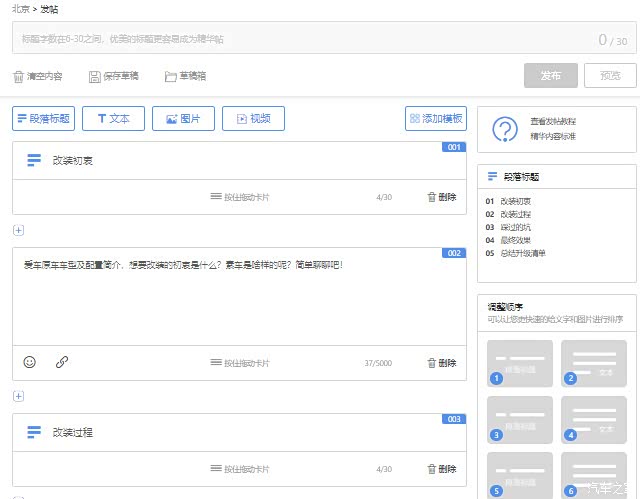Image resolution: width=640 pixels, height=499 pixels.
Task: Click the insert link icon in card 002
Action: click(x=62, y=362)
